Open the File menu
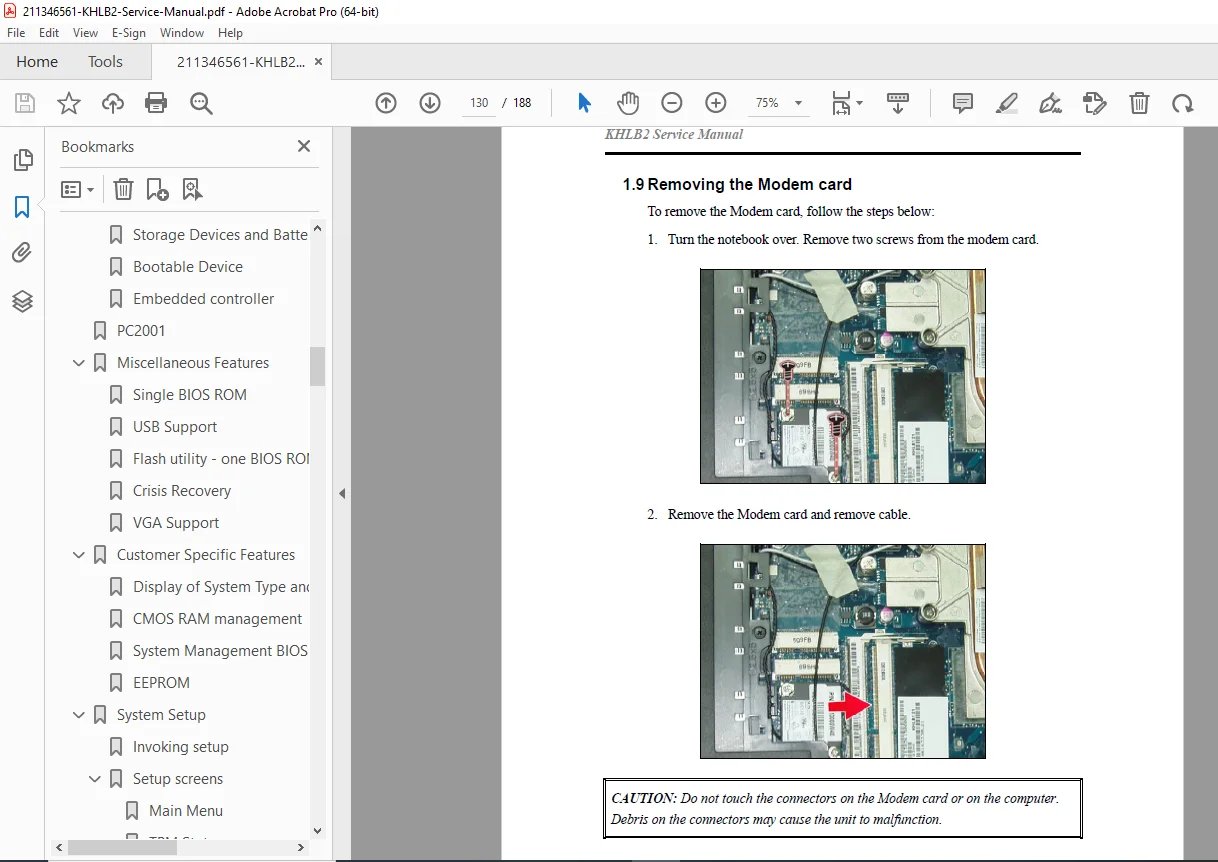The width and height of the screenshot is (1218, 862). coord(16,33)
